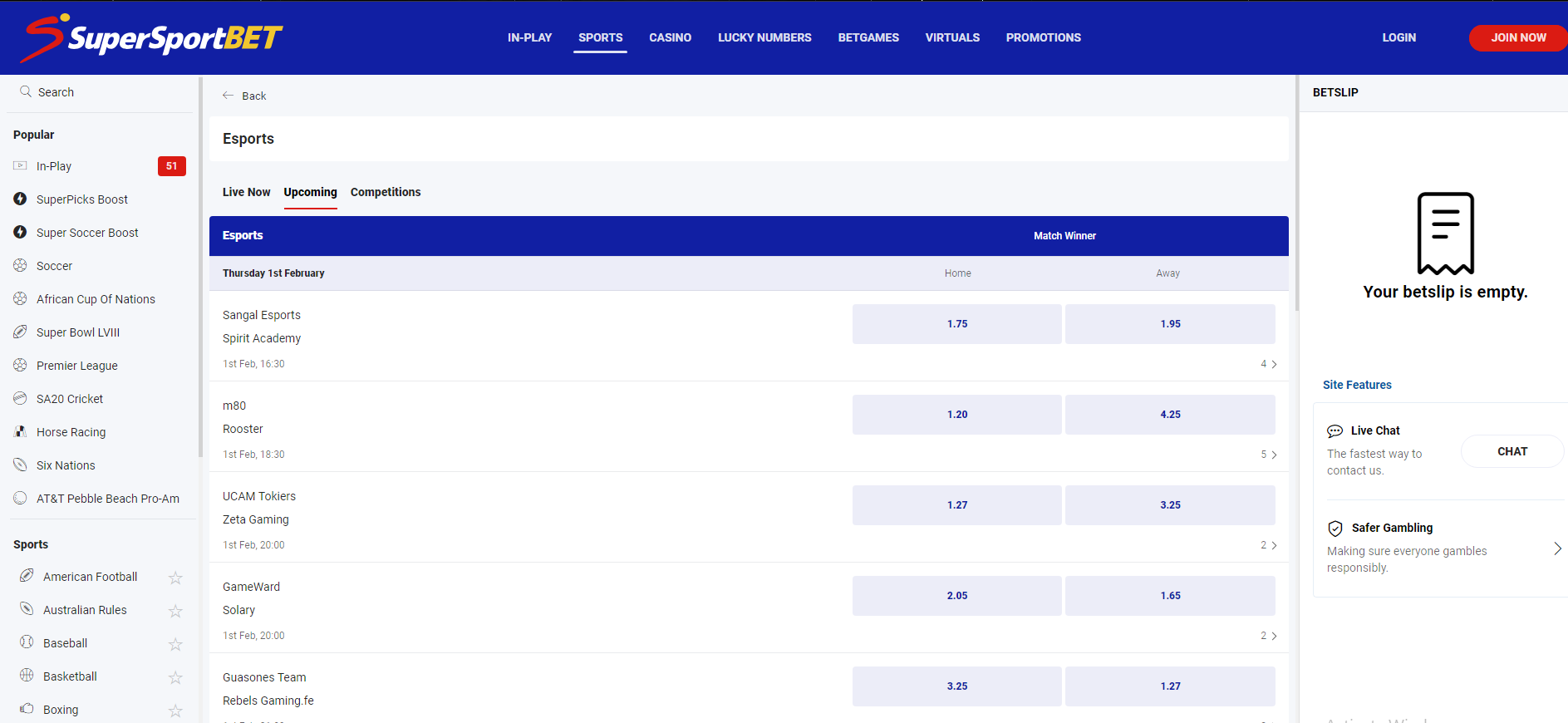Click the SuperPicks Boost lightning icon
This screenshot has height=723, width=1568.
click(x=21, y=199)
